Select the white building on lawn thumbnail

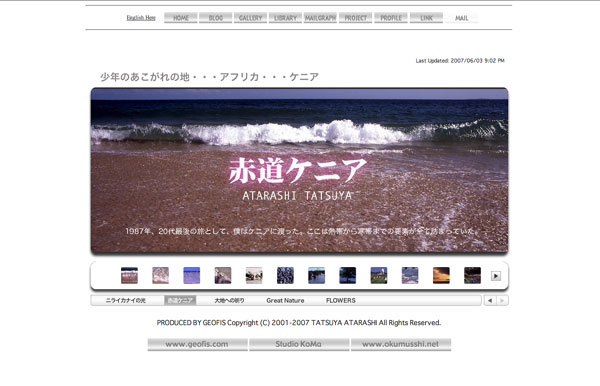pyautogui.click(x=379, y=275)
